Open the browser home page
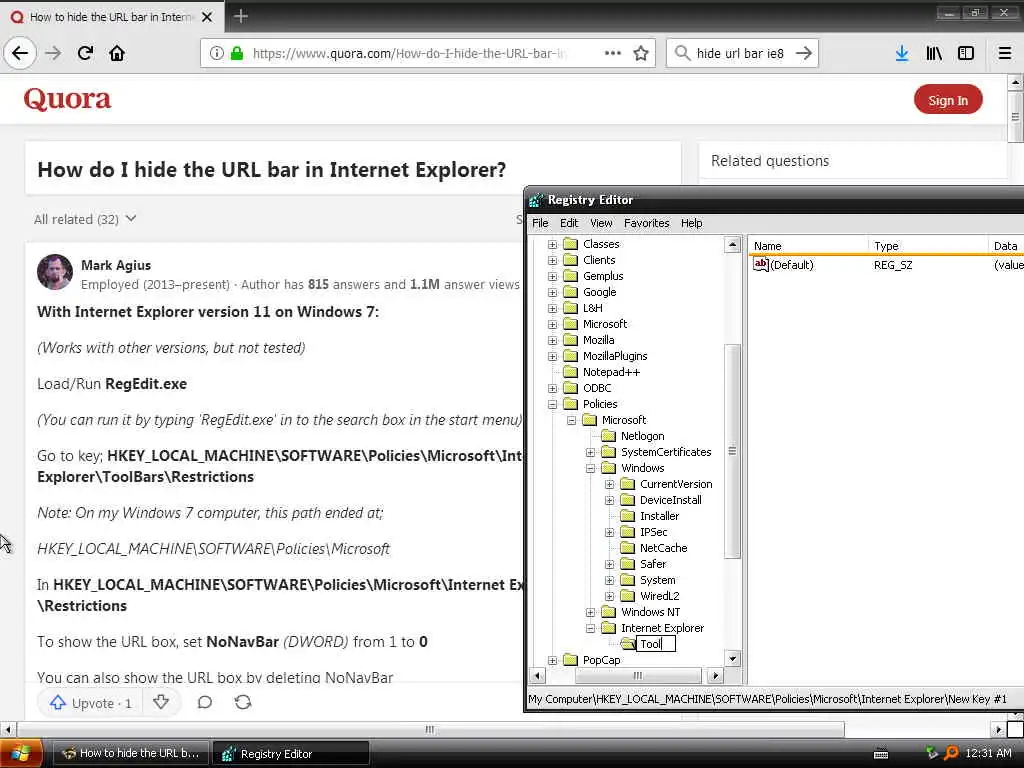 117,53
